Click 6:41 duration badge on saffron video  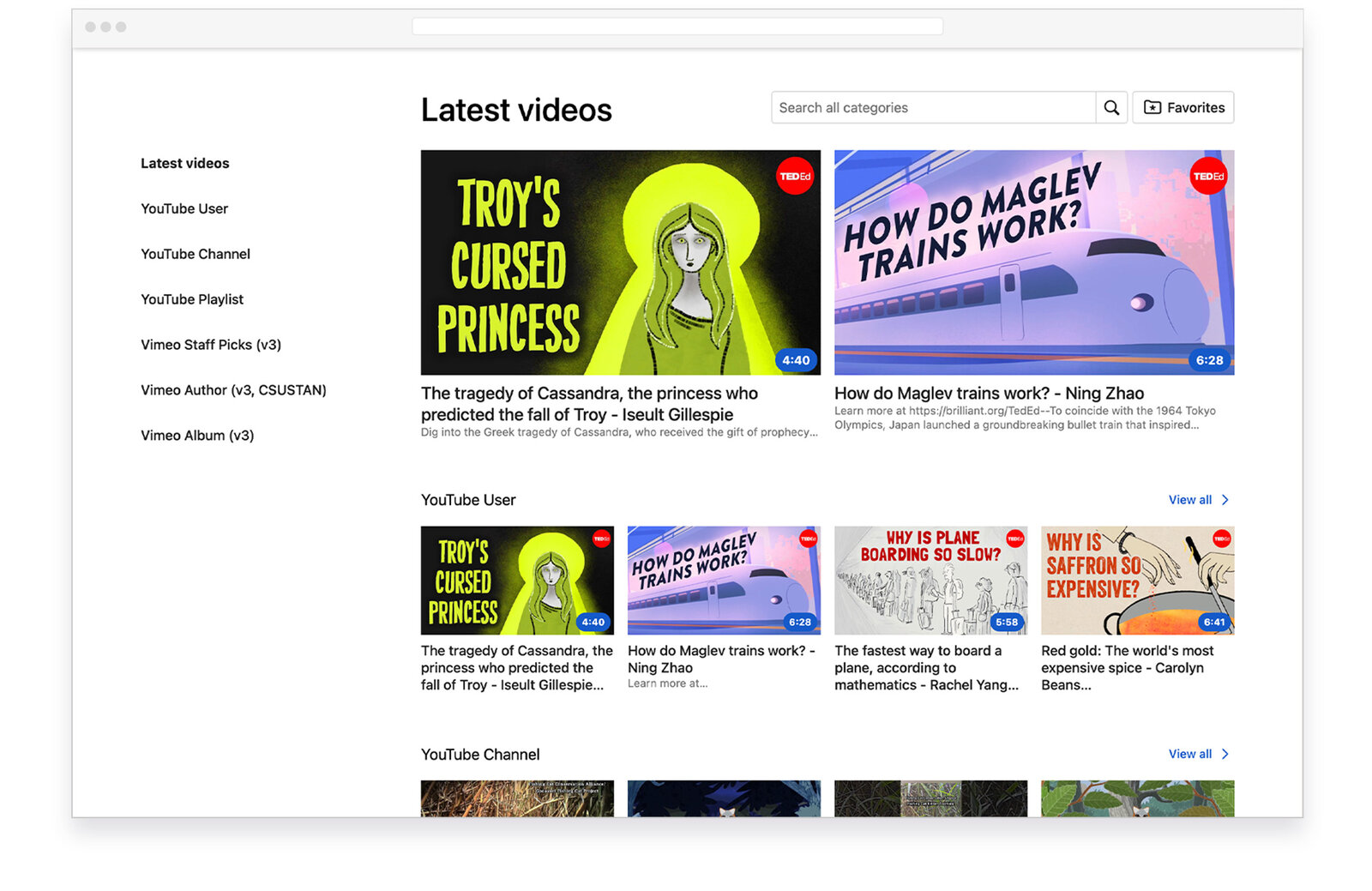(1214, 623)
